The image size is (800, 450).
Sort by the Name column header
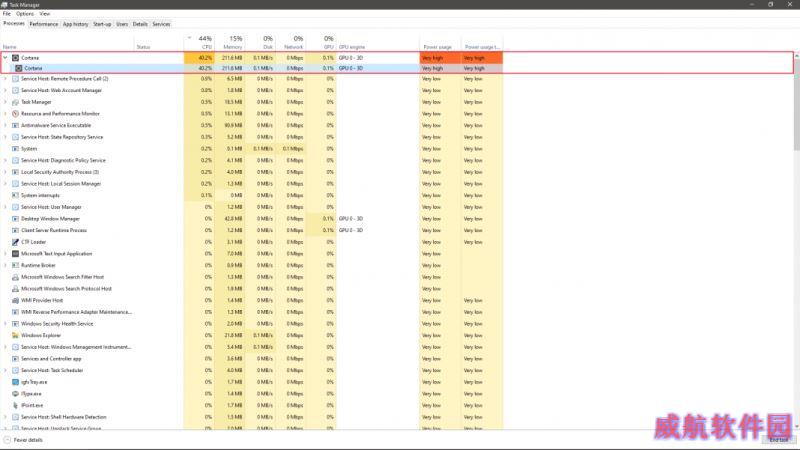(67, 42)
